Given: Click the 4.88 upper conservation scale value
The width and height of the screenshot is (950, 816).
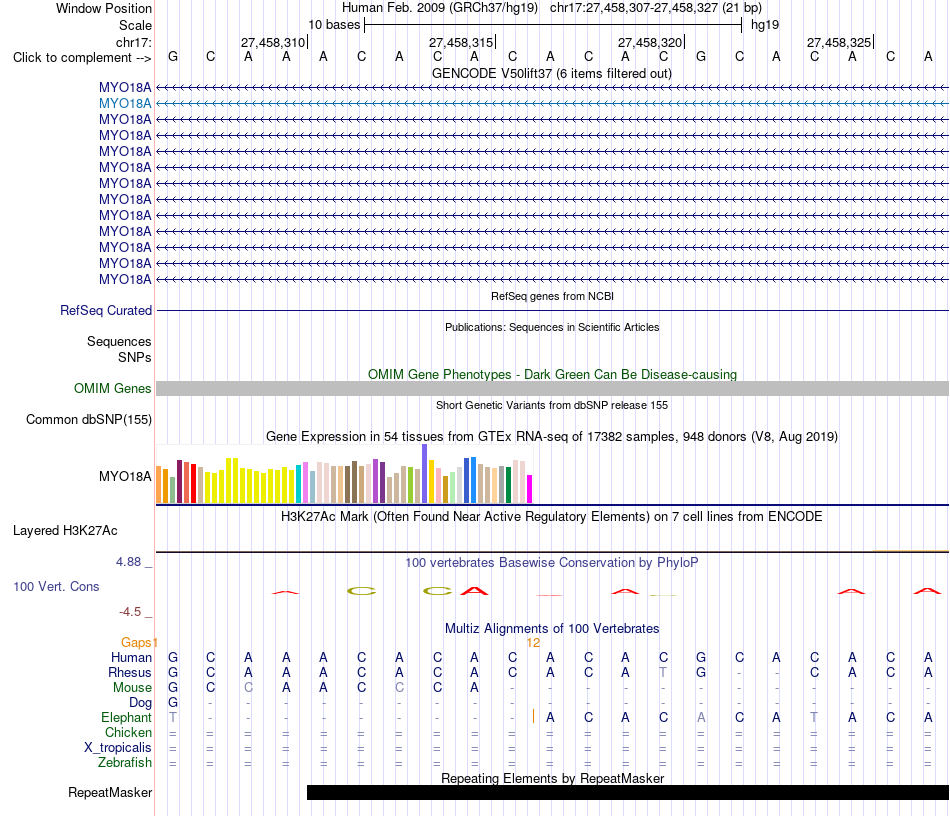Looking at the screenshot, I should [128, 562].
